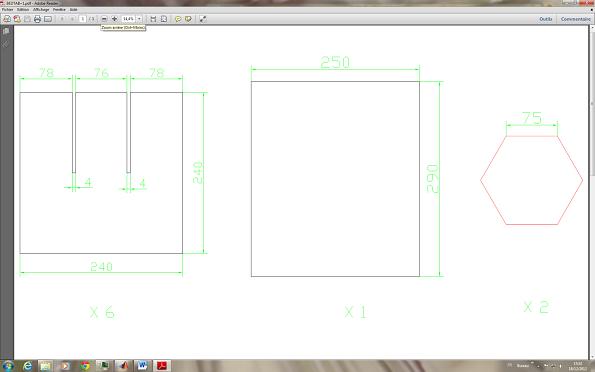Click the zoom out minus button
Screen dimensions: 595x372
click(x=104, y=19)
